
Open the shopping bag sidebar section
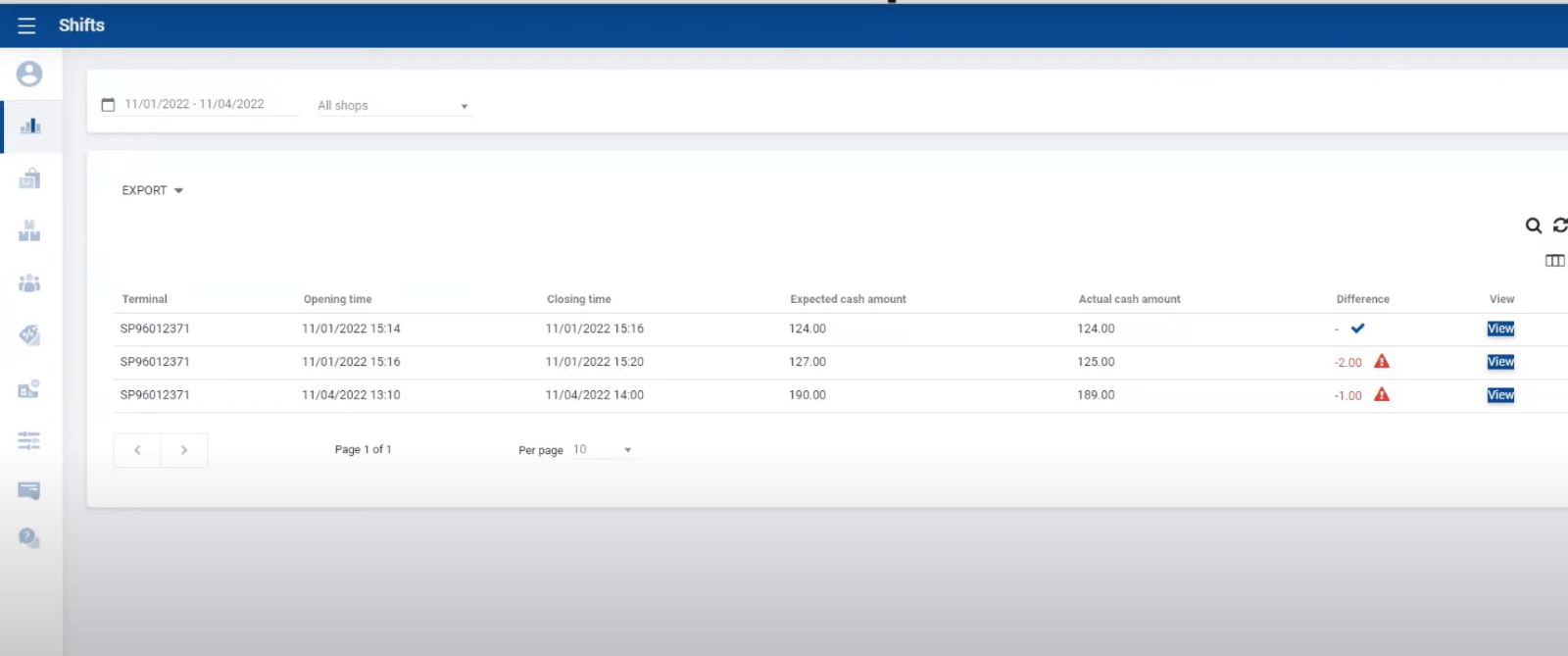[29, 178]
